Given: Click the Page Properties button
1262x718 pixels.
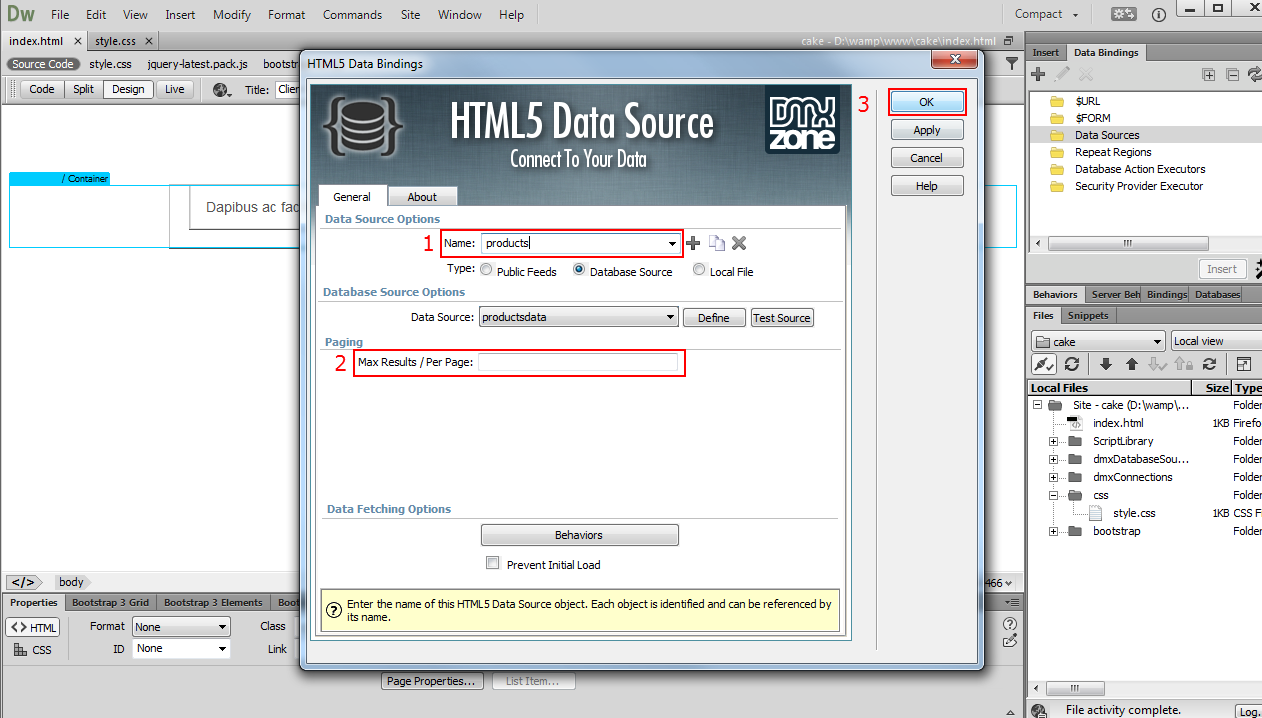Looking at the screenshot, I should pos(433,681).
